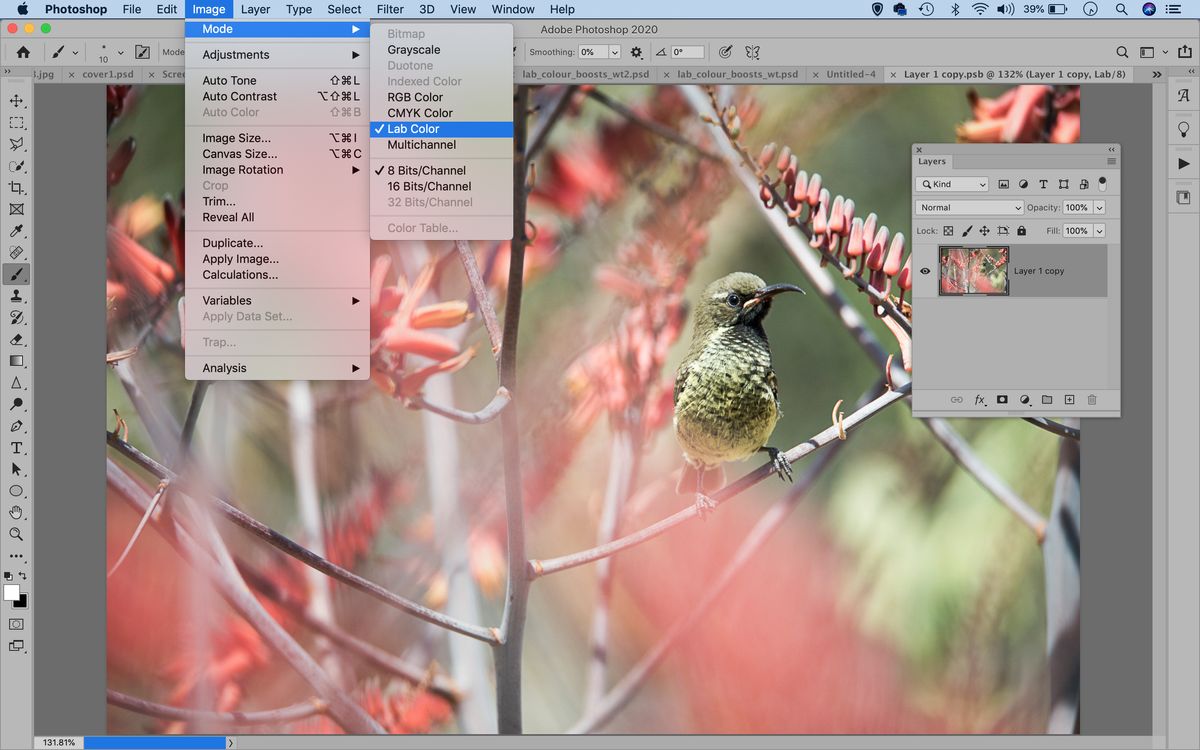Open the foreground color swatch
Screen dimensions: 1200x750
11,590
